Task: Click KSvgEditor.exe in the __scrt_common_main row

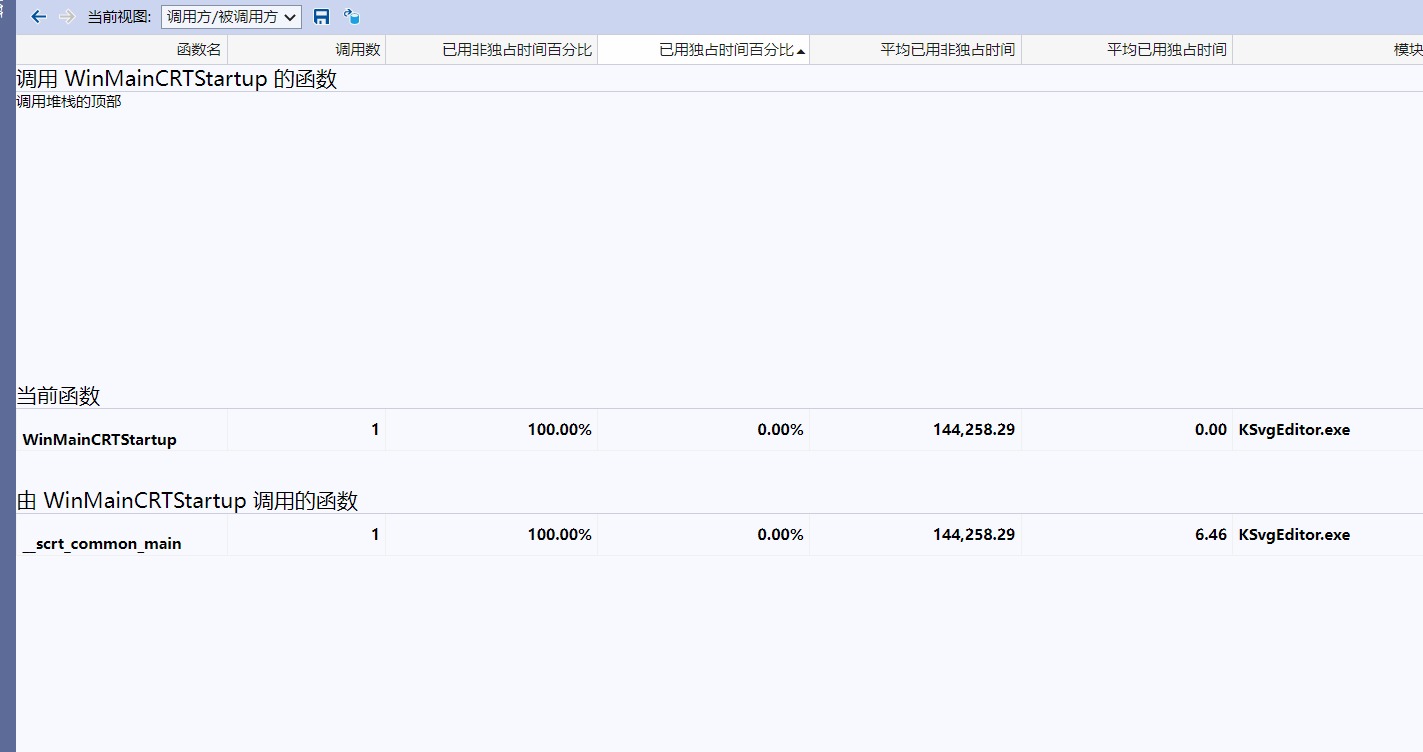Action: click(1294, 535)
